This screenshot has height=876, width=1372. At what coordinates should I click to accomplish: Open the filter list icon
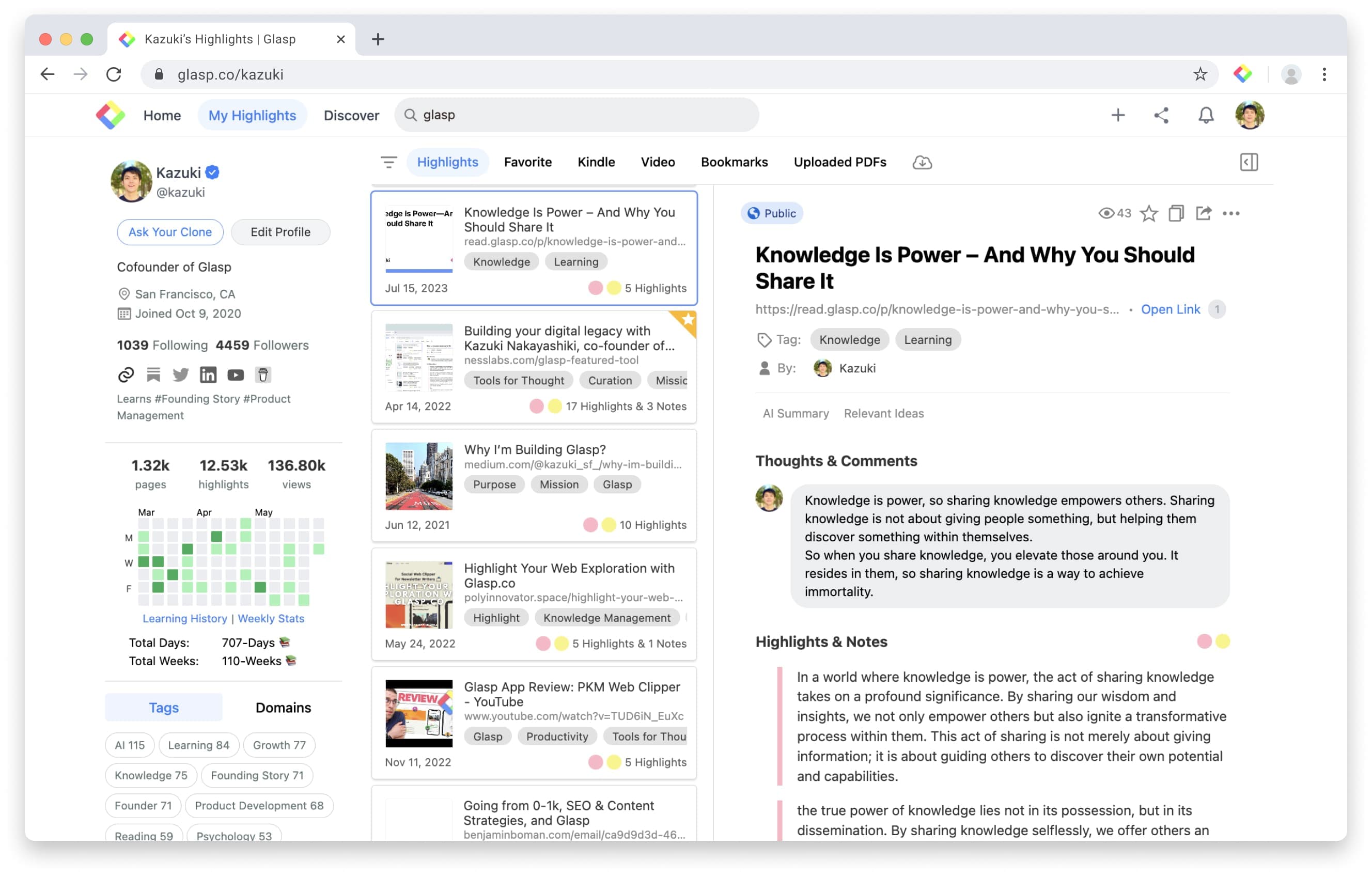(388, 162)
